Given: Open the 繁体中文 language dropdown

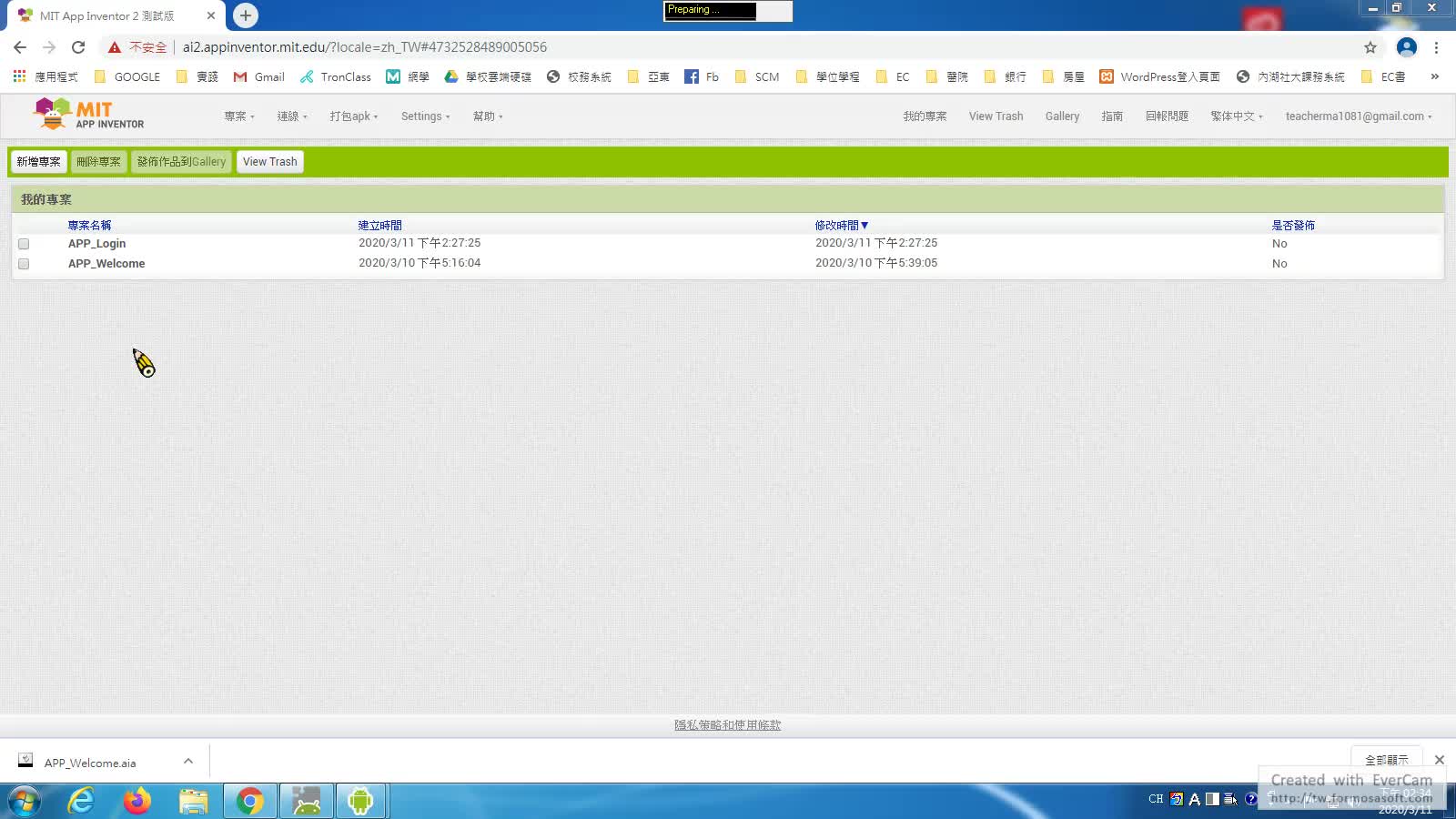Looking at the screenshot, I should (x=1237, y=116).
